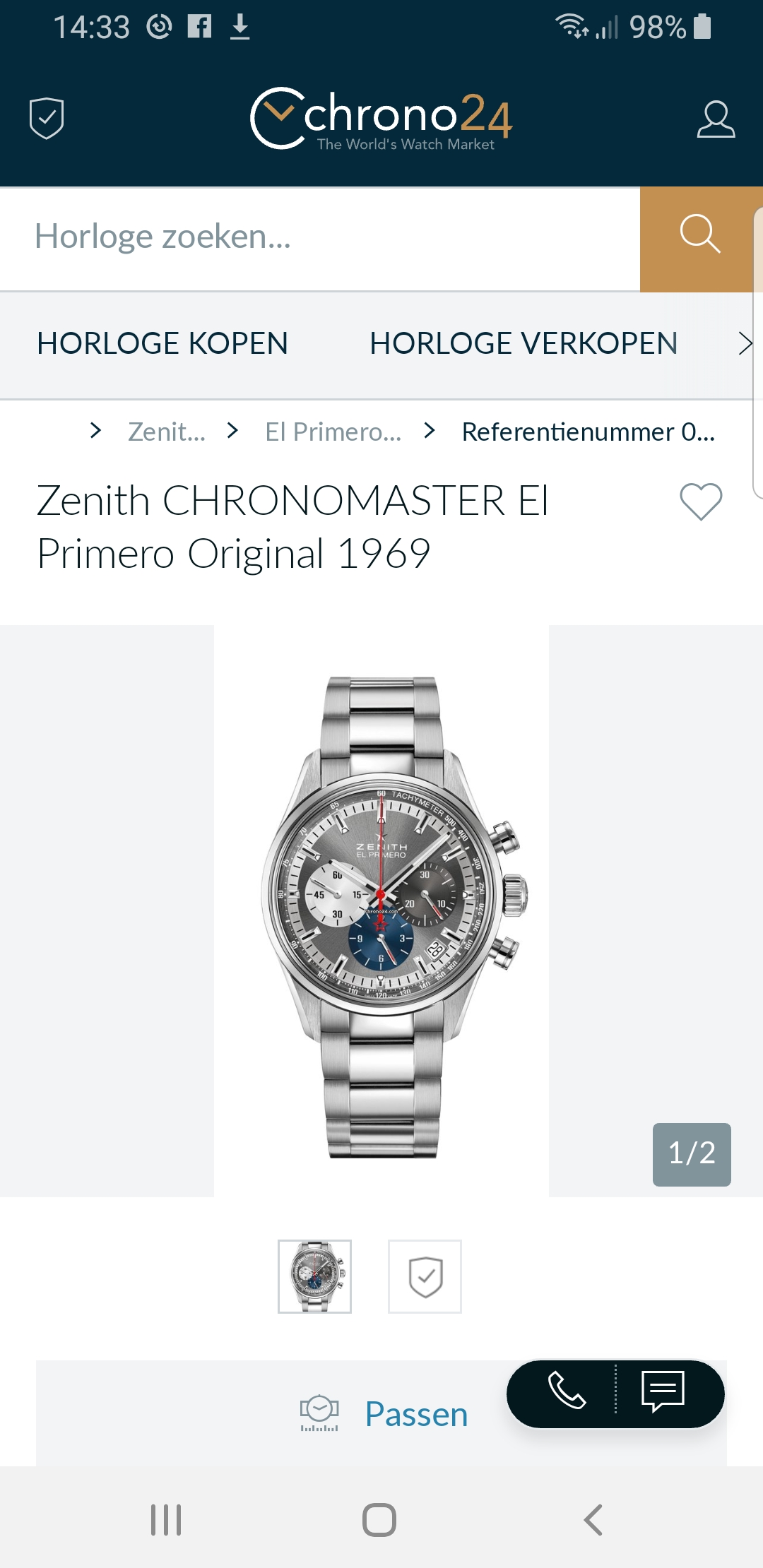The width and height of the screenshot is (763, 1568).
Task: Select the Referentienummer breadcrumb
Action: coord(588,432)
